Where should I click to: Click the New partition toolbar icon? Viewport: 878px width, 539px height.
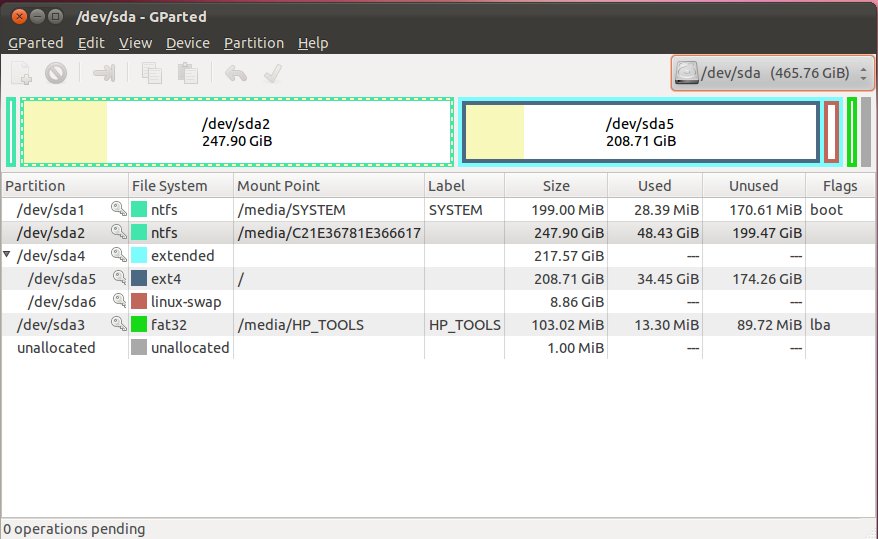tap(22, 73)
